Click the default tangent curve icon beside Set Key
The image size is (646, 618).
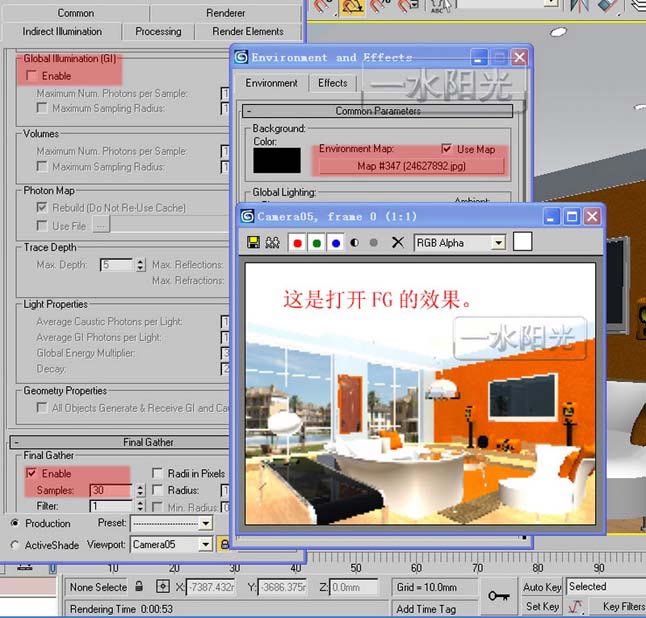575,606
